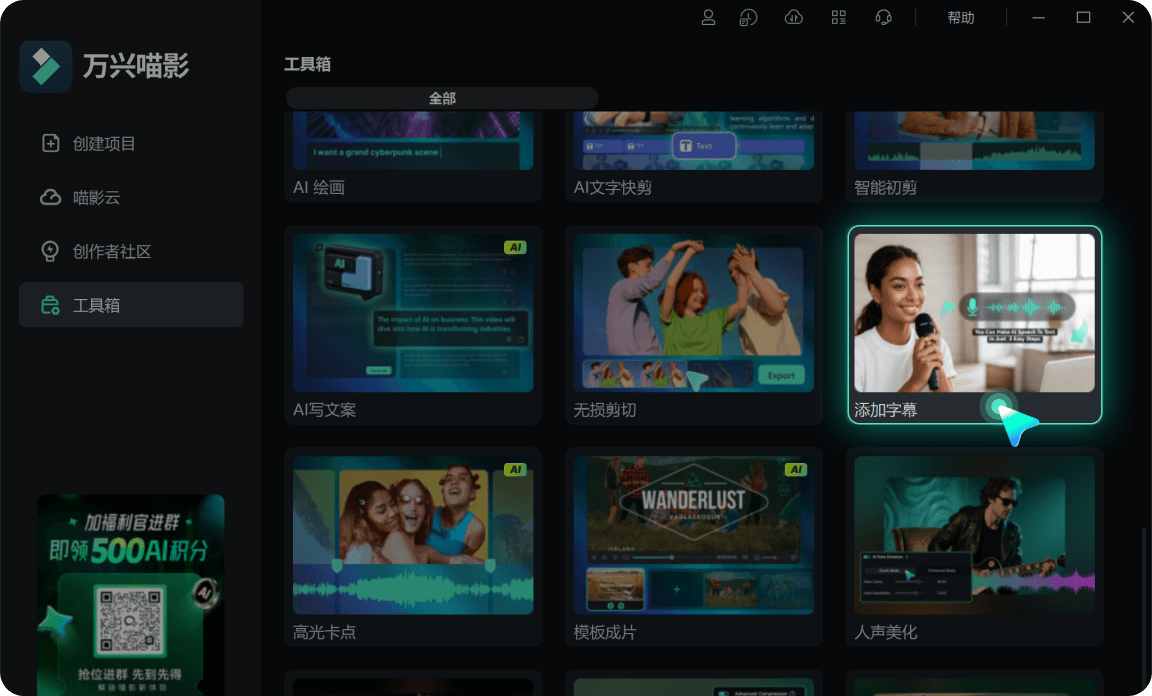Image resolution: width=1152 pixels, height=696 pixels.
Task: Open the 模板成片 tool card
Action: pos(694,548)
